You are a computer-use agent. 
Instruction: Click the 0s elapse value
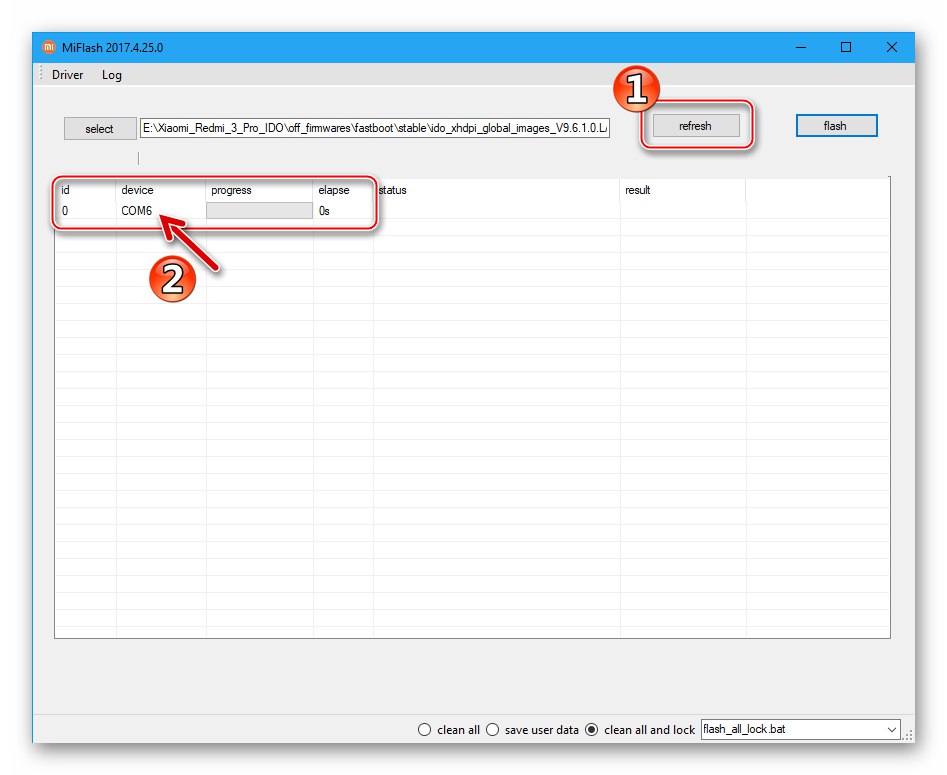(324, 211)
